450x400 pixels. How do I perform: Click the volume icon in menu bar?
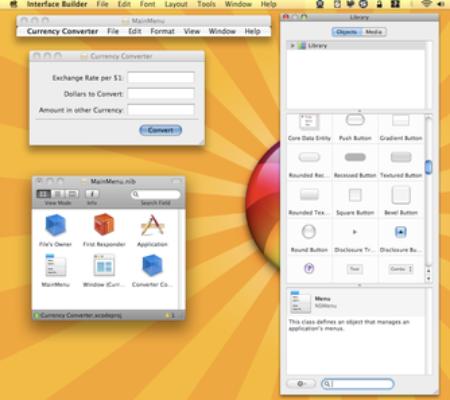tap(441, 4)
